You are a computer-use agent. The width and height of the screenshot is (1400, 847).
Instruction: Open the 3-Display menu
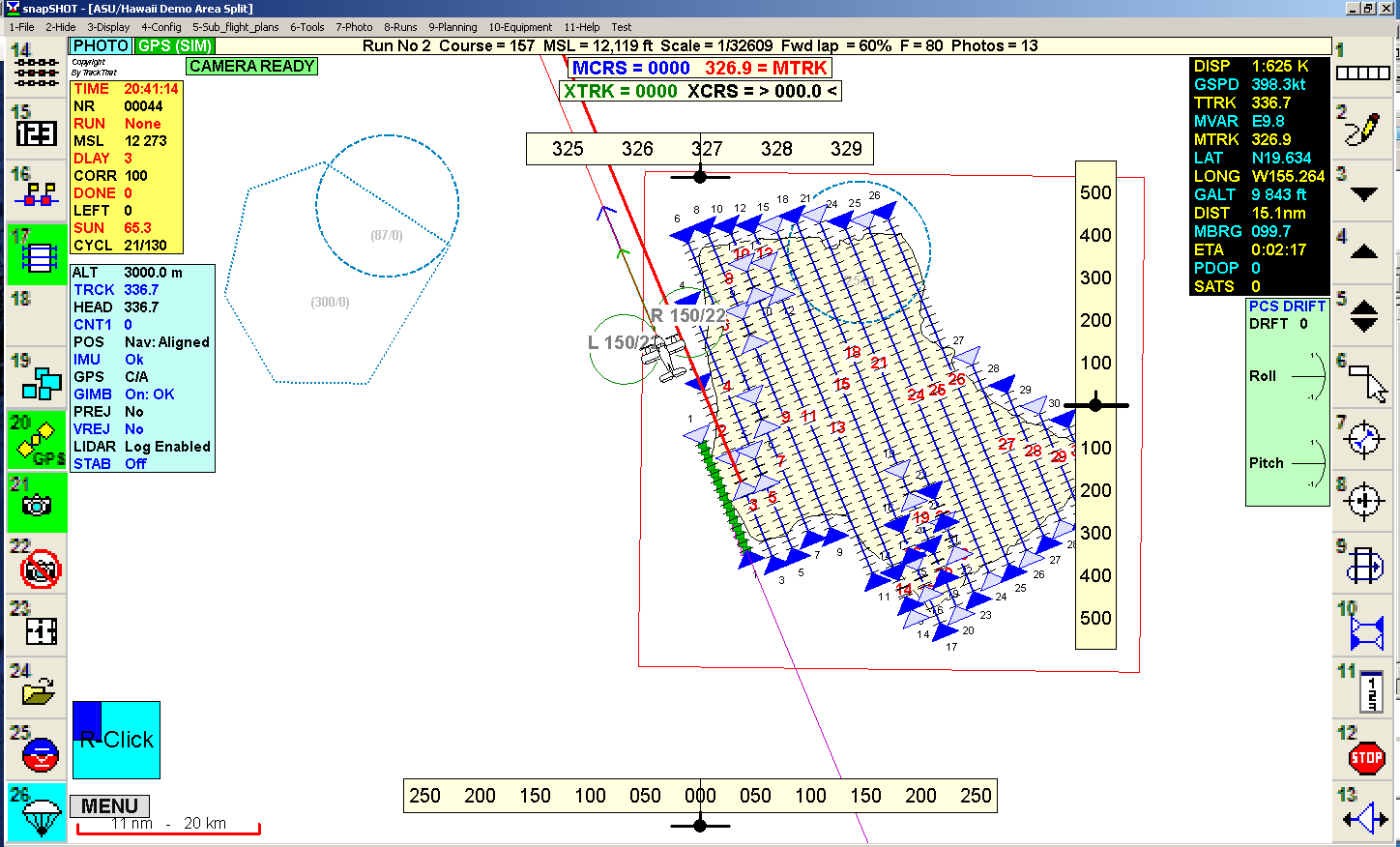point(108,27)
